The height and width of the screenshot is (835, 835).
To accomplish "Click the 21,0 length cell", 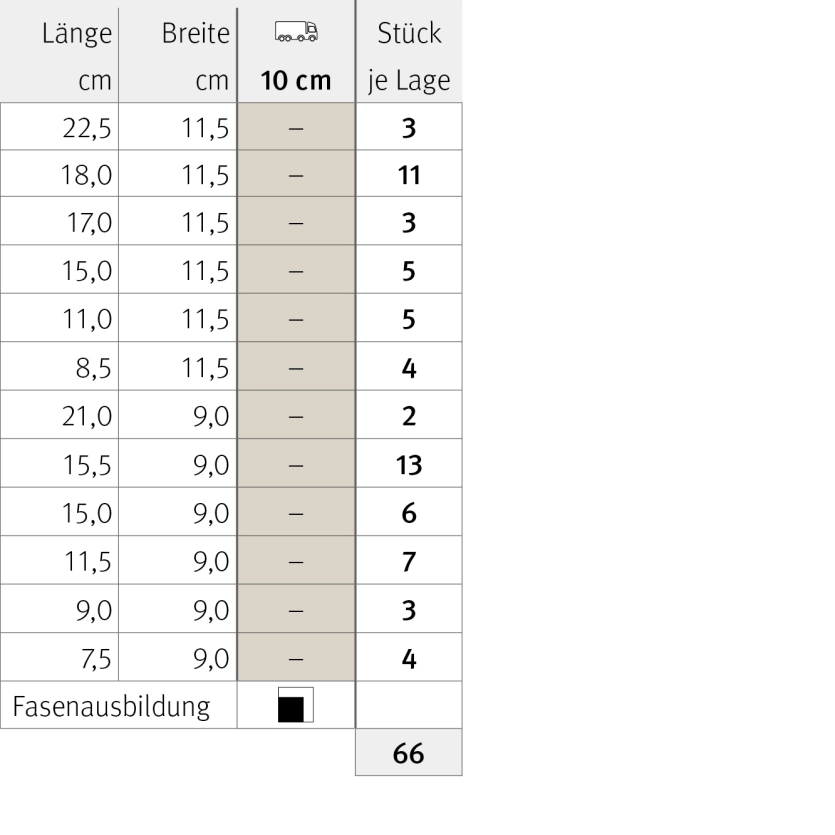I will click(59, 415).
